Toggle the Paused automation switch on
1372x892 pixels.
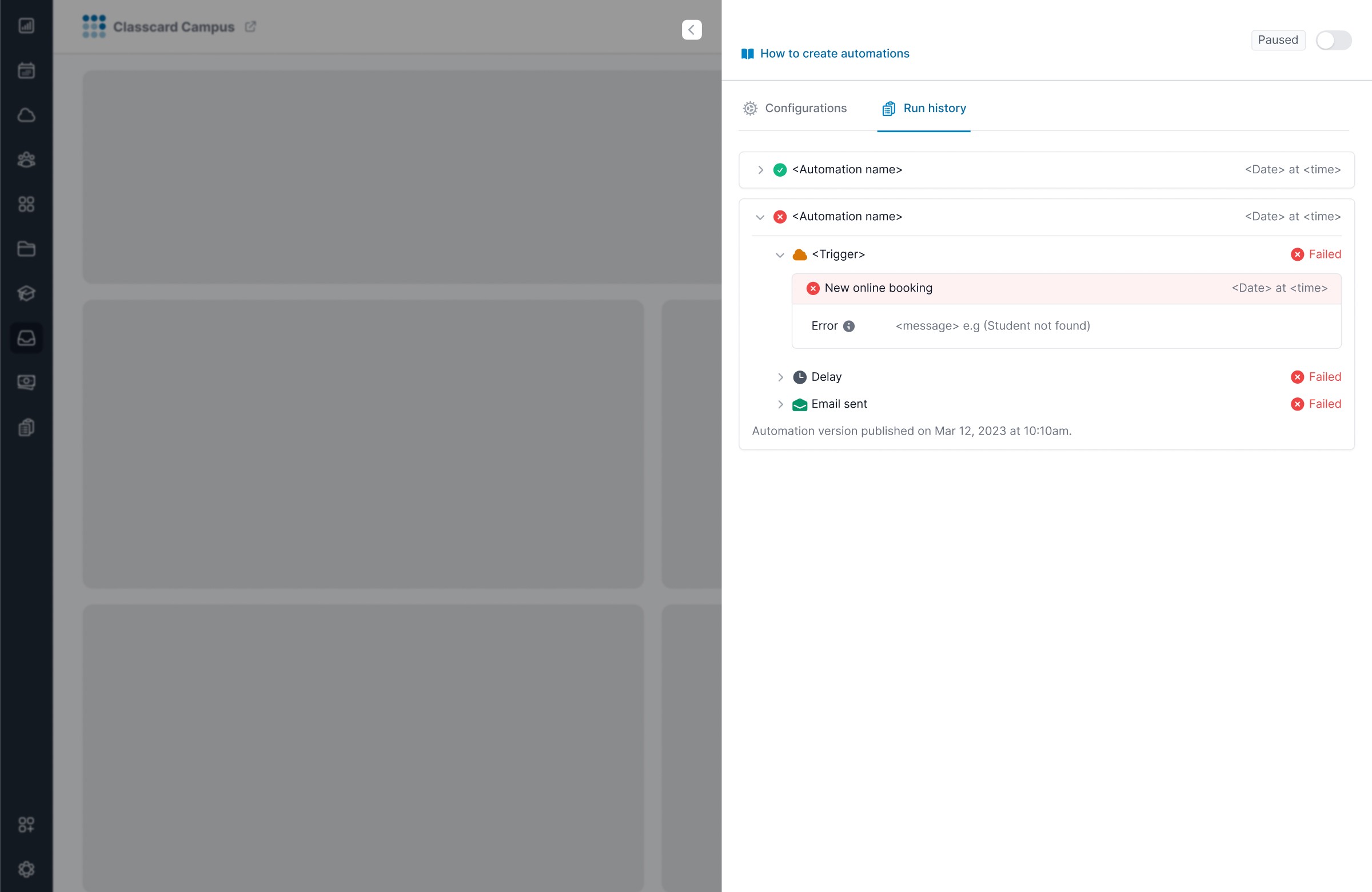pos(1333,41)
